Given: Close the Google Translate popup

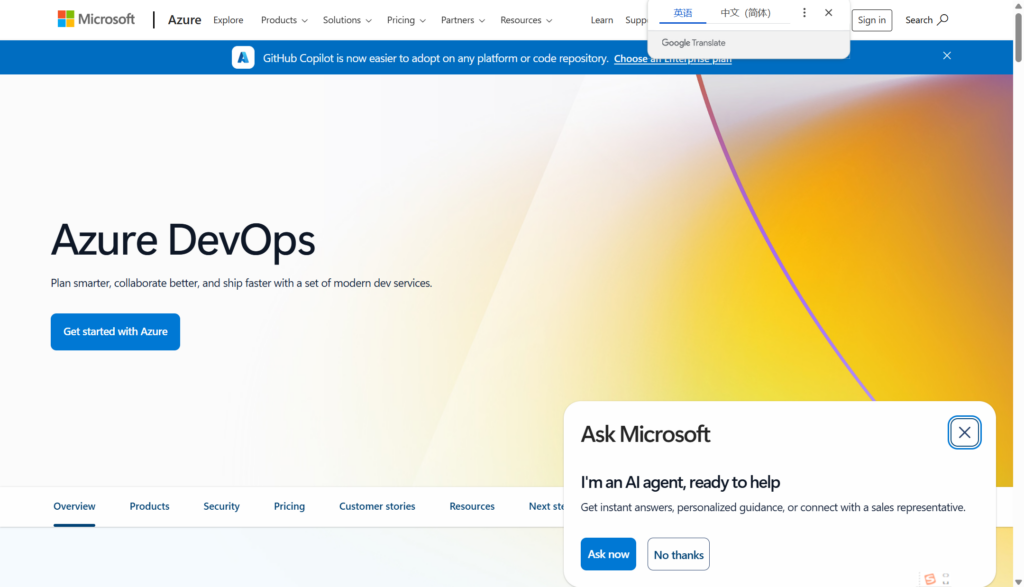Looking at the screenshot, I should pyautogui.click(x=828, y=13).
